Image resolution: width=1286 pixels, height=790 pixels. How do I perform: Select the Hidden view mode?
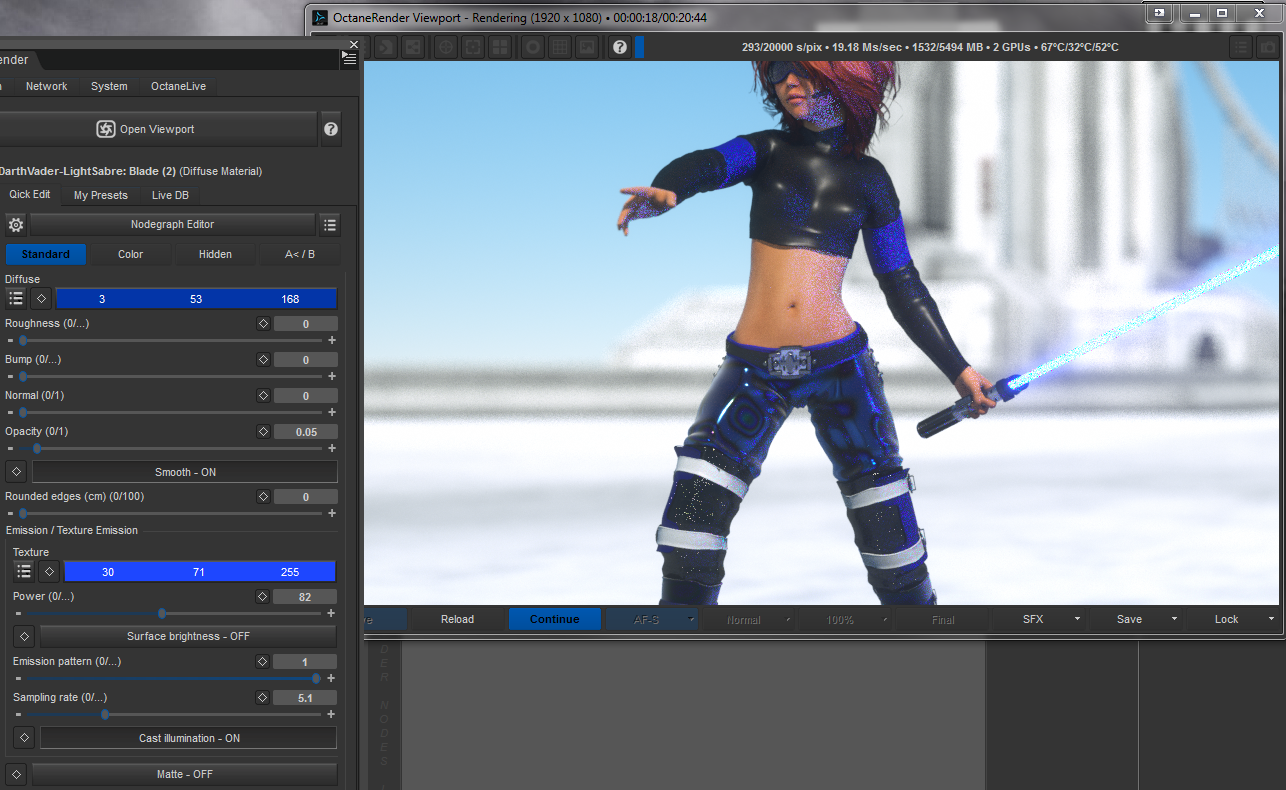click(x=215, y=254)
